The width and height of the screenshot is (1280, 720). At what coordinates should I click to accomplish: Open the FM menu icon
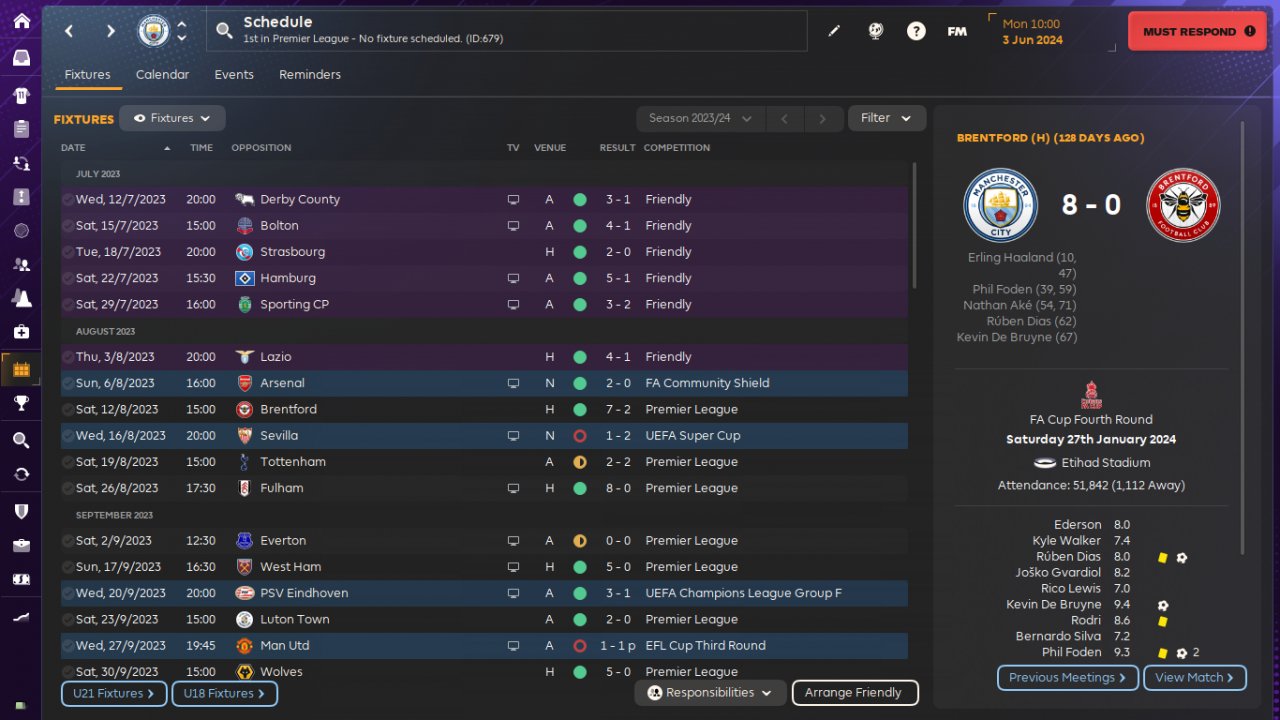tap(957, 31)
